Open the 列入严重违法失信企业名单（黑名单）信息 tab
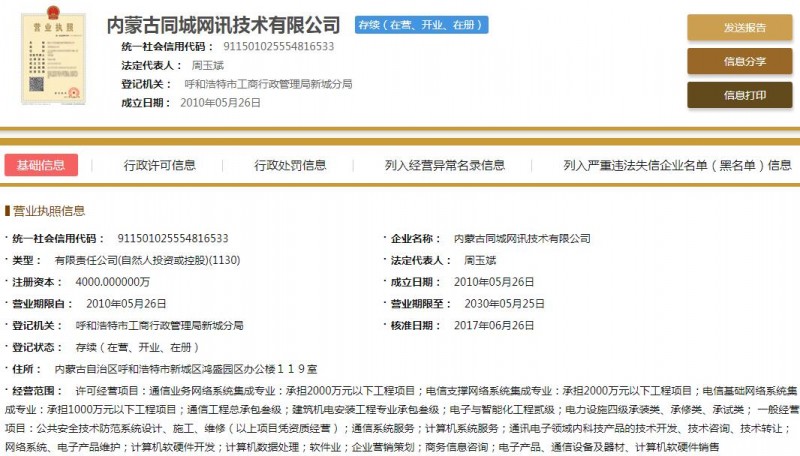The image size is (800, 456). 677,165
